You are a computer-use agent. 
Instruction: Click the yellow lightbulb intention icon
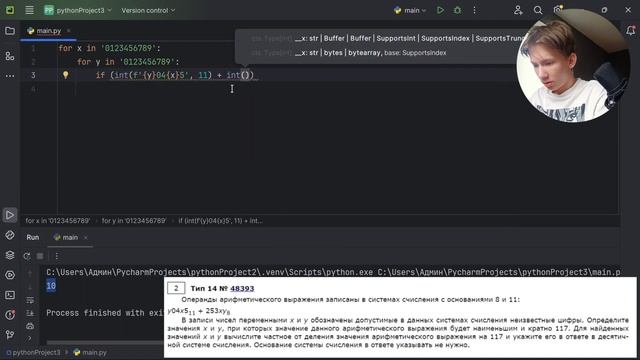66,75
